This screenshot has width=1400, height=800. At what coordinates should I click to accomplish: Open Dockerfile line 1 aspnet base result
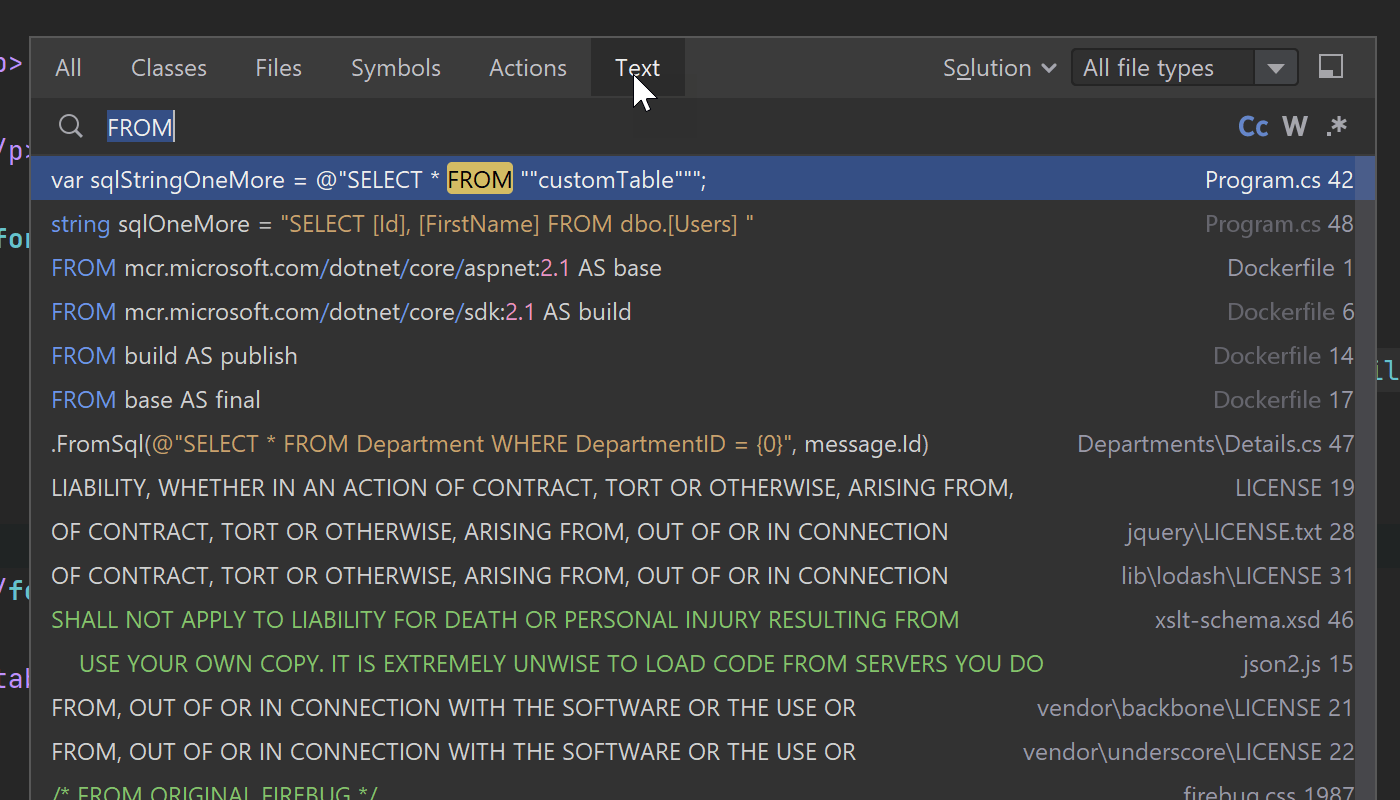[600, 268]
